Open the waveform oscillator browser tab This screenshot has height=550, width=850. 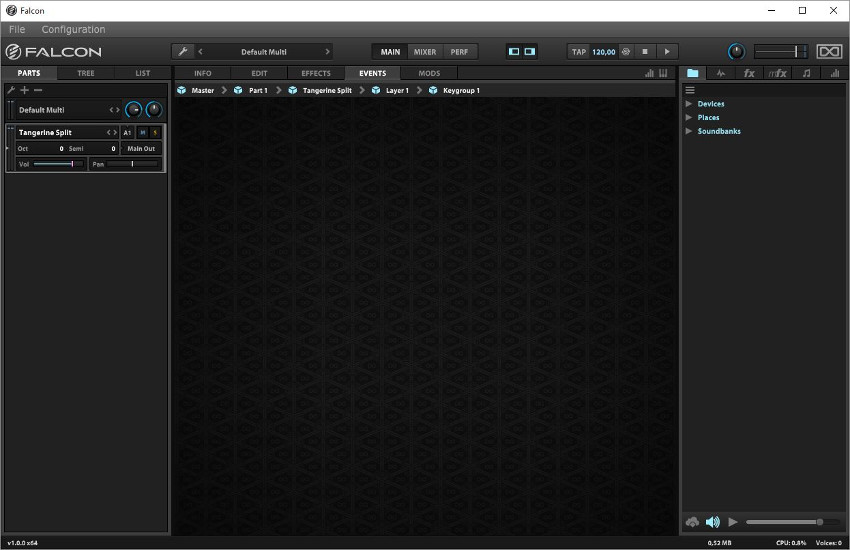pos(720,73)
